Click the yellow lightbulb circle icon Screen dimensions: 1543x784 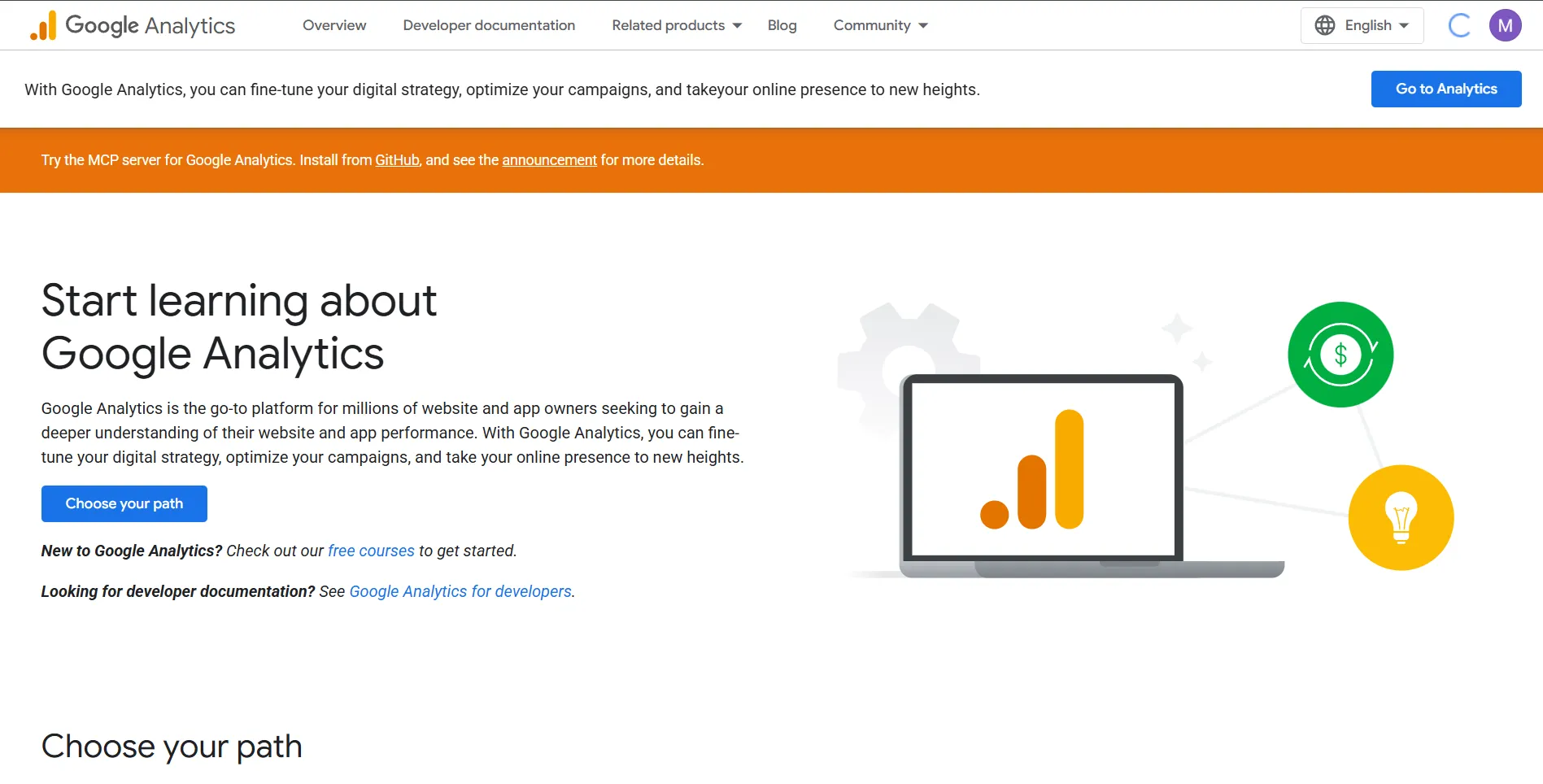coord(1400,518)
